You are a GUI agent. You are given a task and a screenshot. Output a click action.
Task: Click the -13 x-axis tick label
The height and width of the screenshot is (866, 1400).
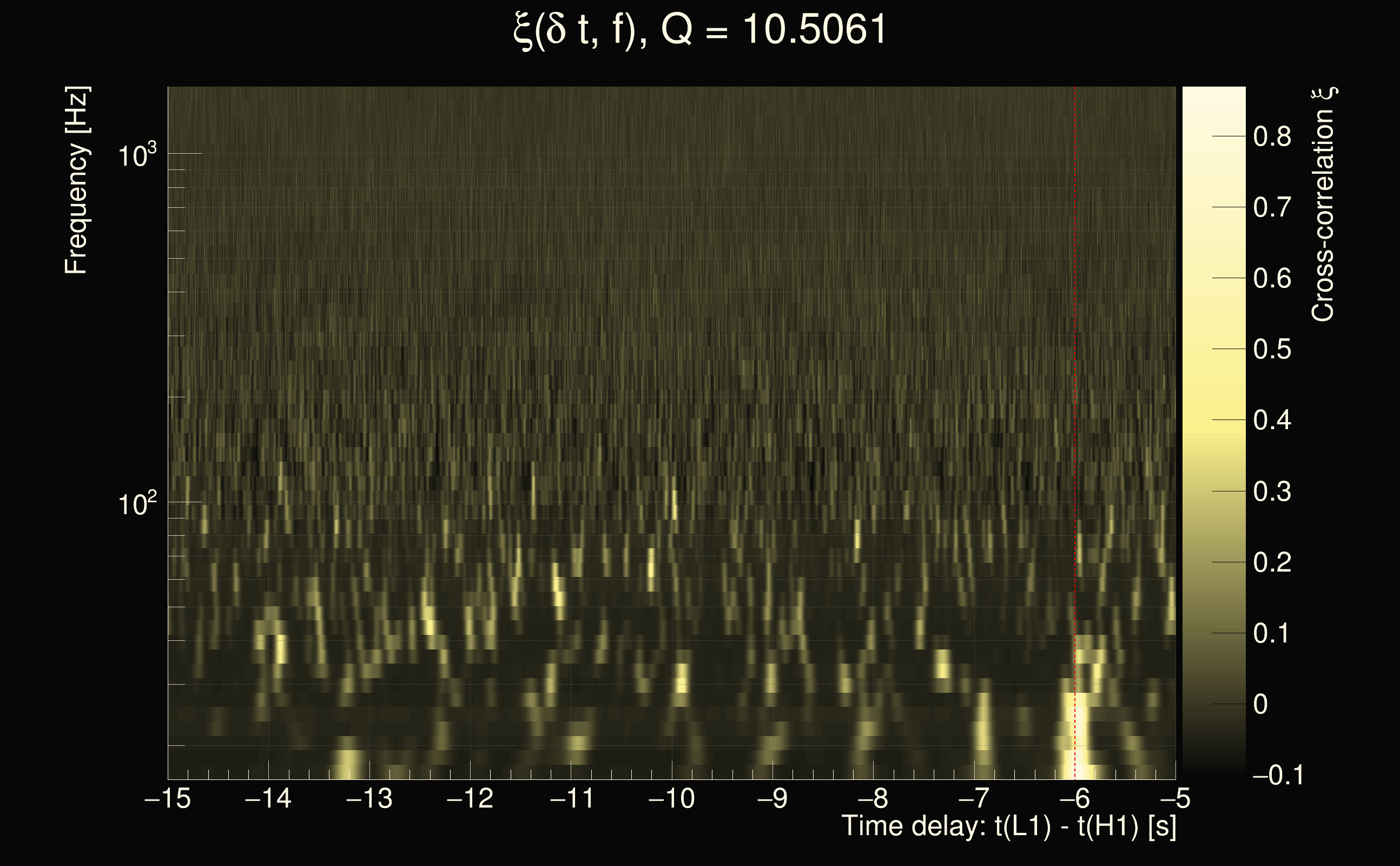369,798
